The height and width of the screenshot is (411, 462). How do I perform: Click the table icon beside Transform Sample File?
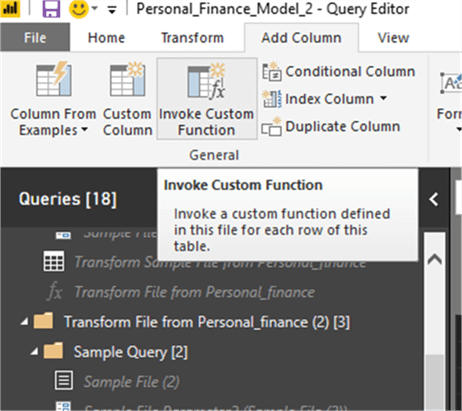[x=54, y=262]
